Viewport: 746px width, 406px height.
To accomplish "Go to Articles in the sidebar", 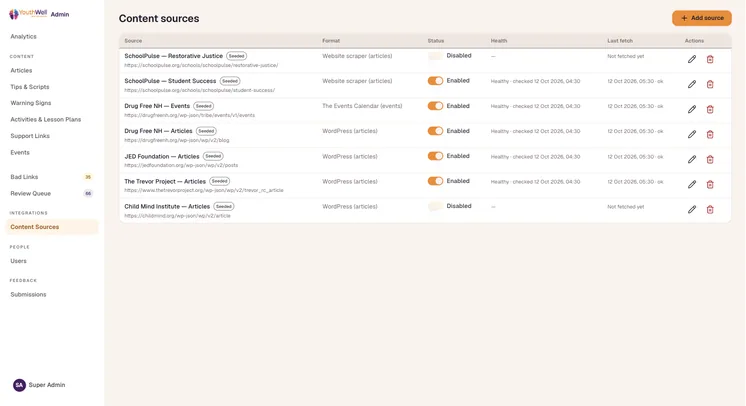I will pos(21,70).
